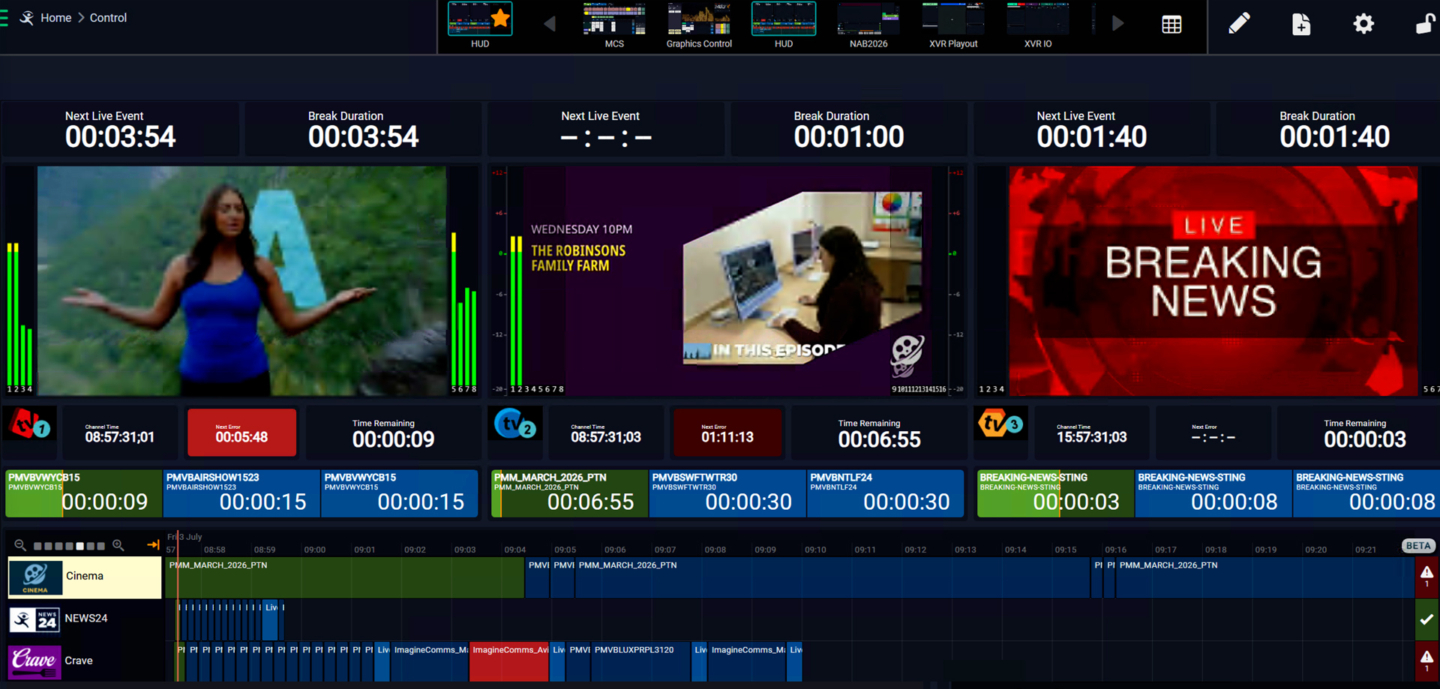Image resolution: width=1440 pixels, height=689 pixels.
Task: Click TV3 Channel Time 15:57:31;03
Action: tap(1092, 433)
